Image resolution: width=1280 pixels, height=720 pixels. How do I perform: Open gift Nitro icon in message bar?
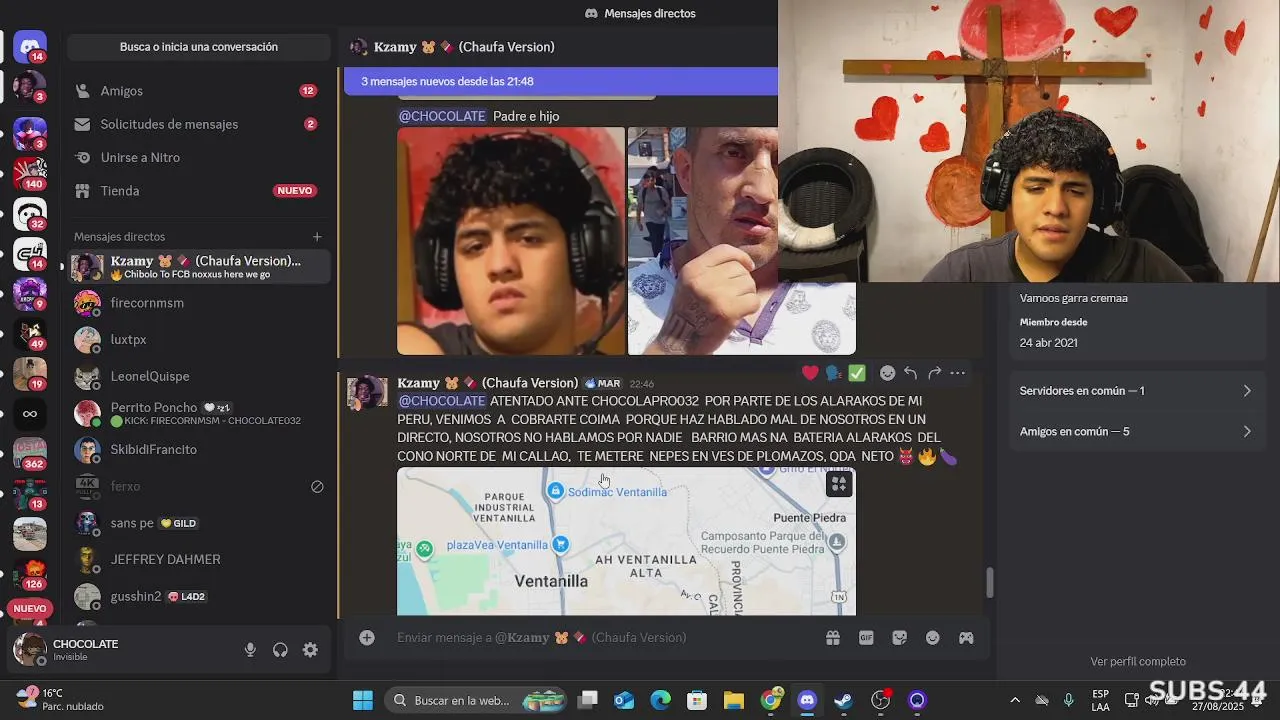pos(832,638)
